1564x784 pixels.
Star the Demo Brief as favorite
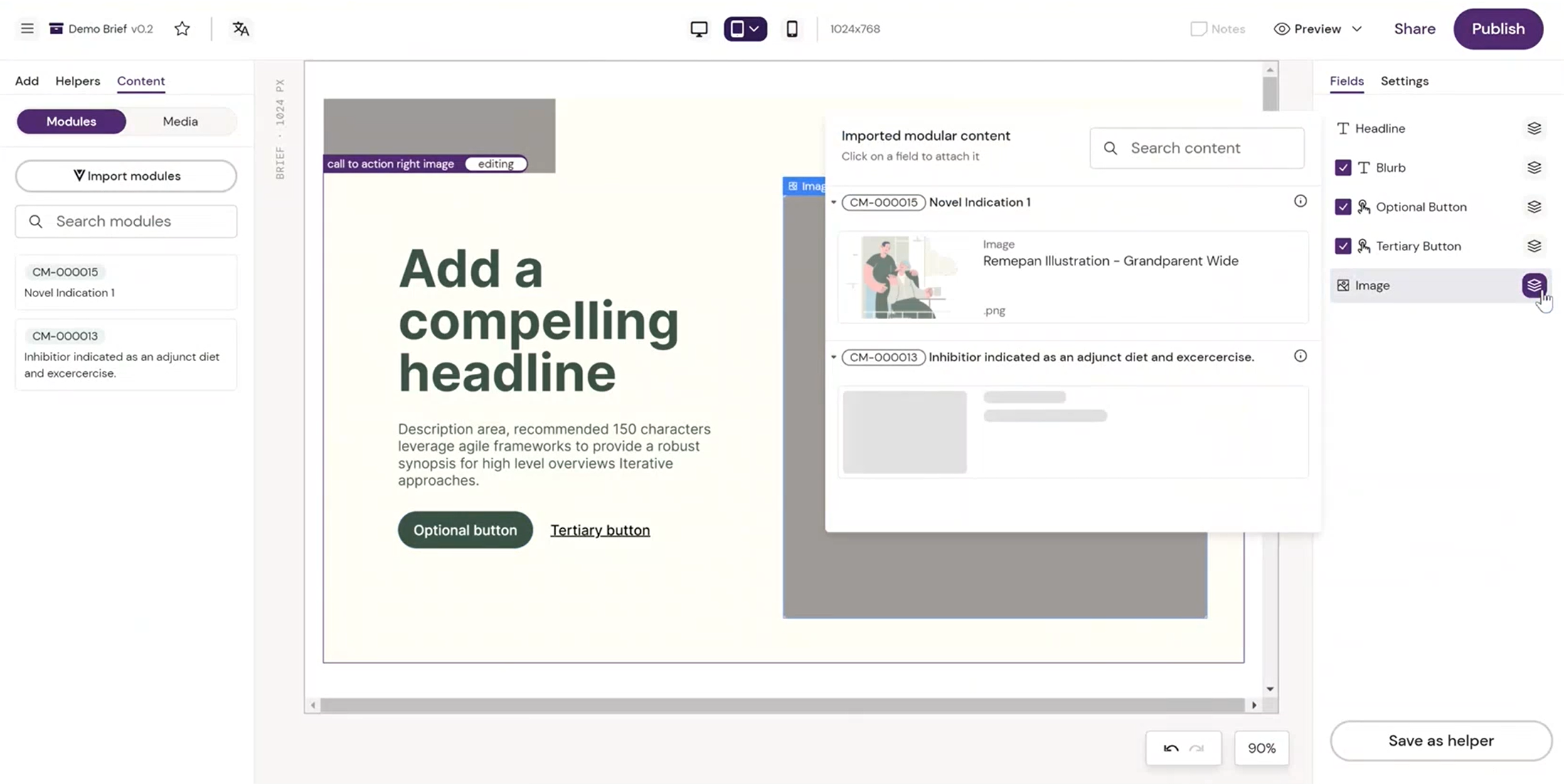click(x=182, y=28)
